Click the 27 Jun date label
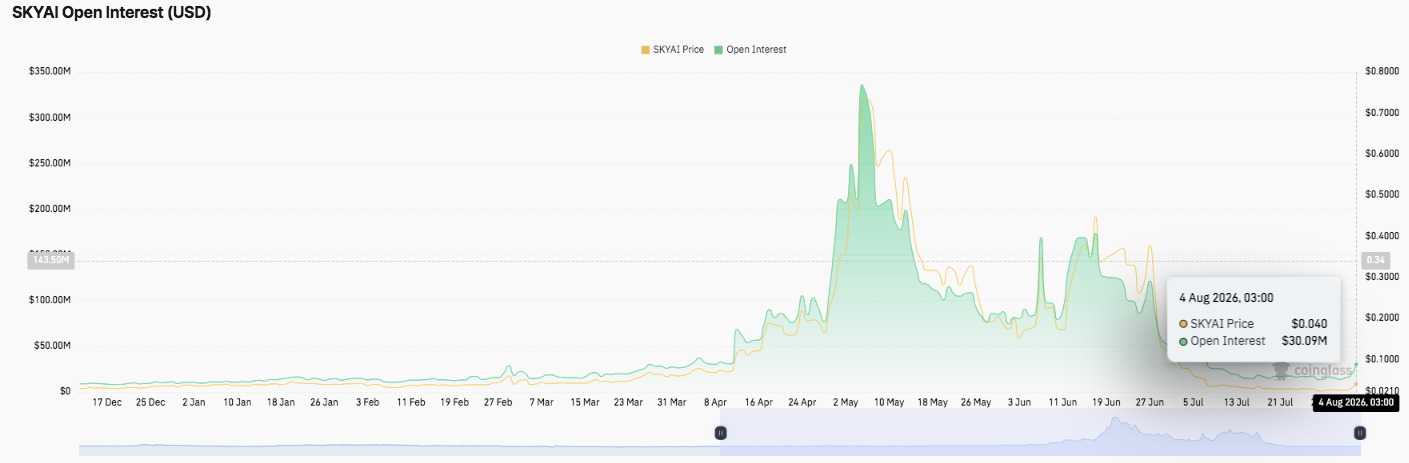Image resolution: width=1409 pixels, height=463 pixels. pos(1149,402)
